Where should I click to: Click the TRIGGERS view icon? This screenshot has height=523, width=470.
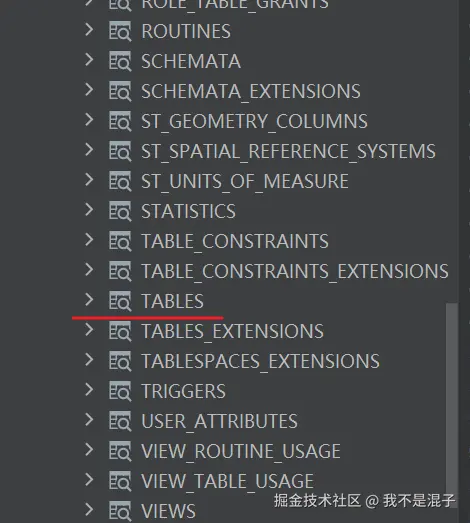[120, 391]
